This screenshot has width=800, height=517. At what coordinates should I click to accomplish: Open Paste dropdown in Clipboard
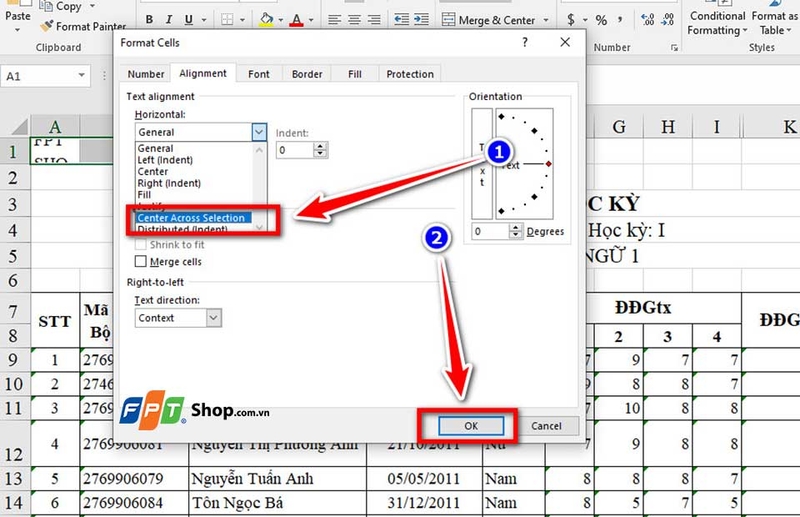coord(17,30)
